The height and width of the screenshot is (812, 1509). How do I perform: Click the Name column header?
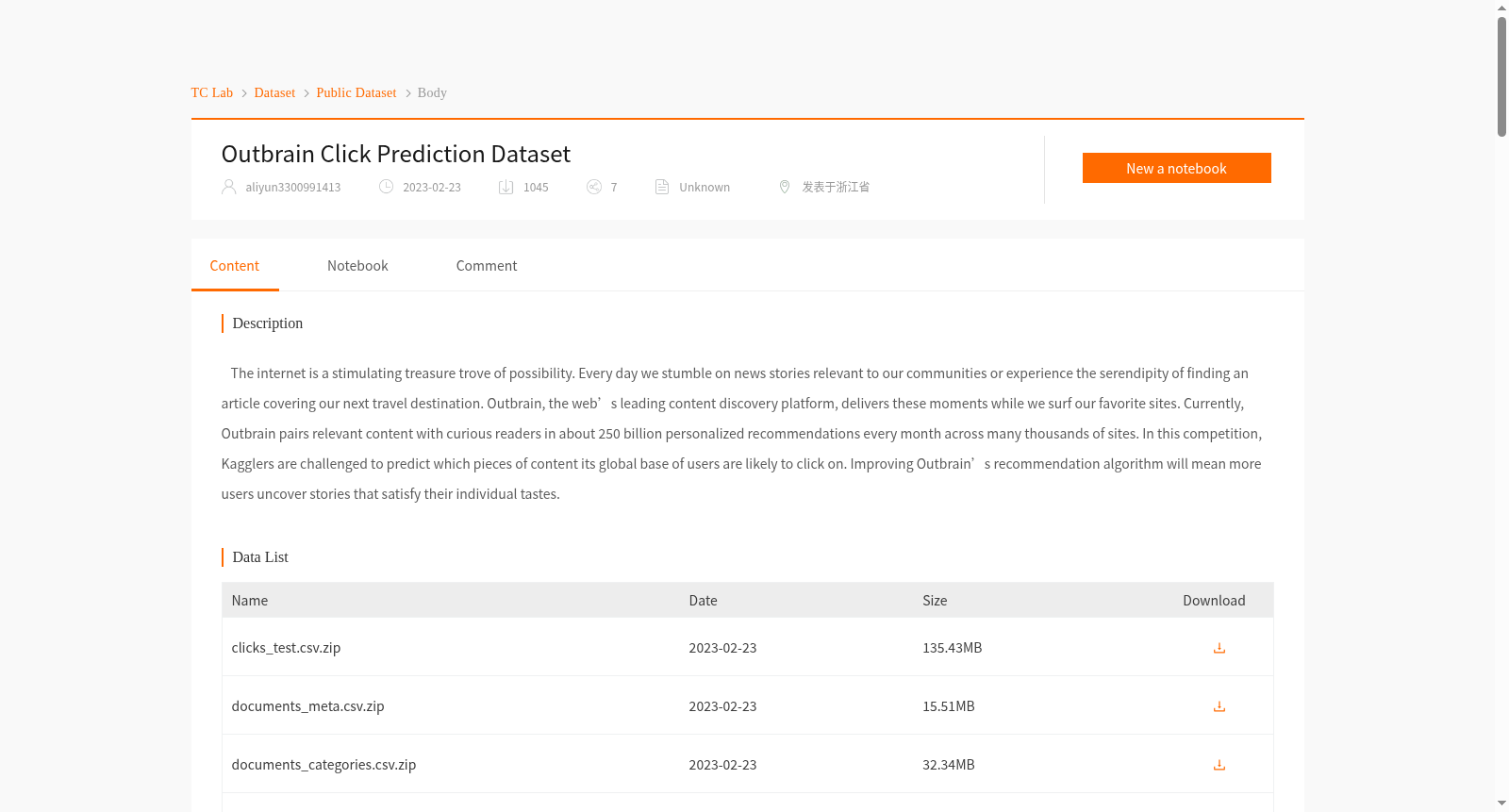pyautogui.click(x=250, y=601)
